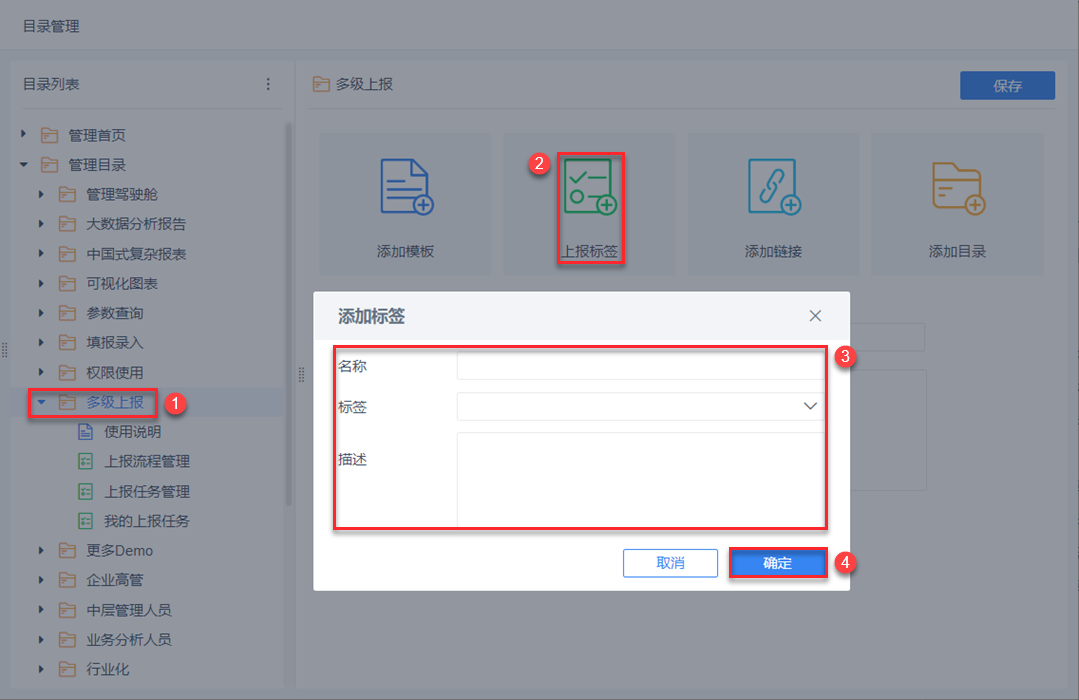Click the 行业化 folder icon
This screenshot has height=700, width=1079.
point(67,669)
